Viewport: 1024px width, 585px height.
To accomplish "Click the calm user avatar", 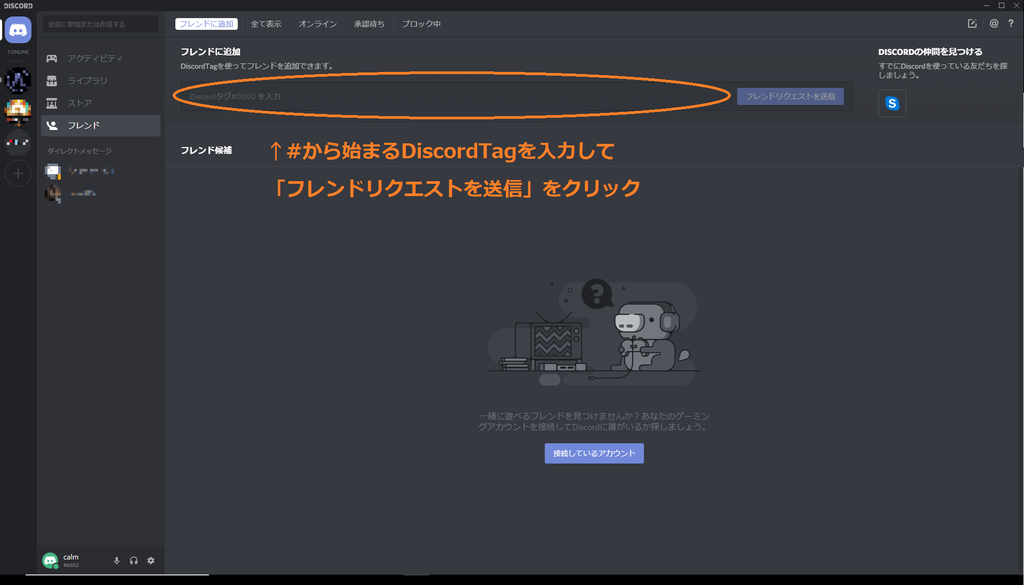I will tap(50, 560).
